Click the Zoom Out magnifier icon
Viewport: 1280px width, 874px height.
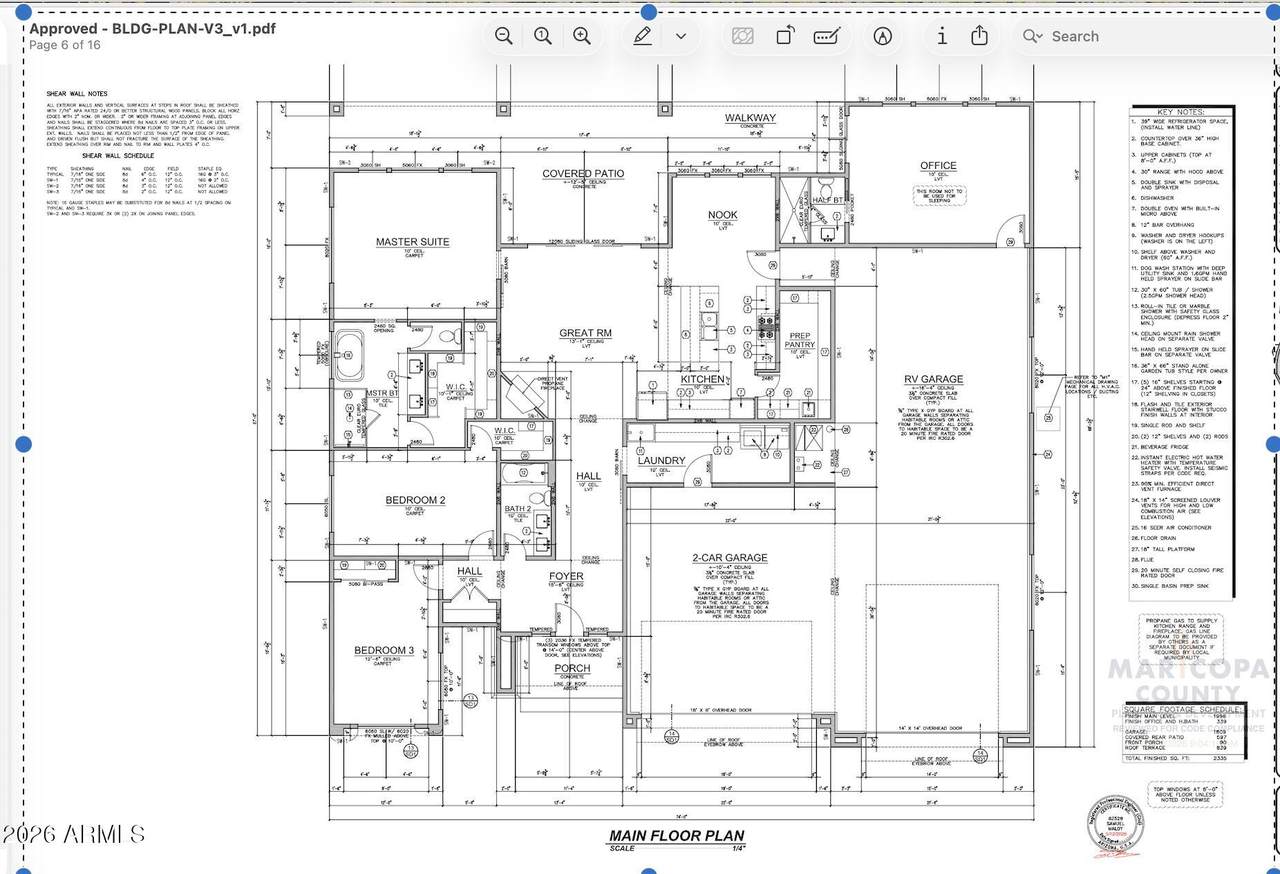[504, 36]
